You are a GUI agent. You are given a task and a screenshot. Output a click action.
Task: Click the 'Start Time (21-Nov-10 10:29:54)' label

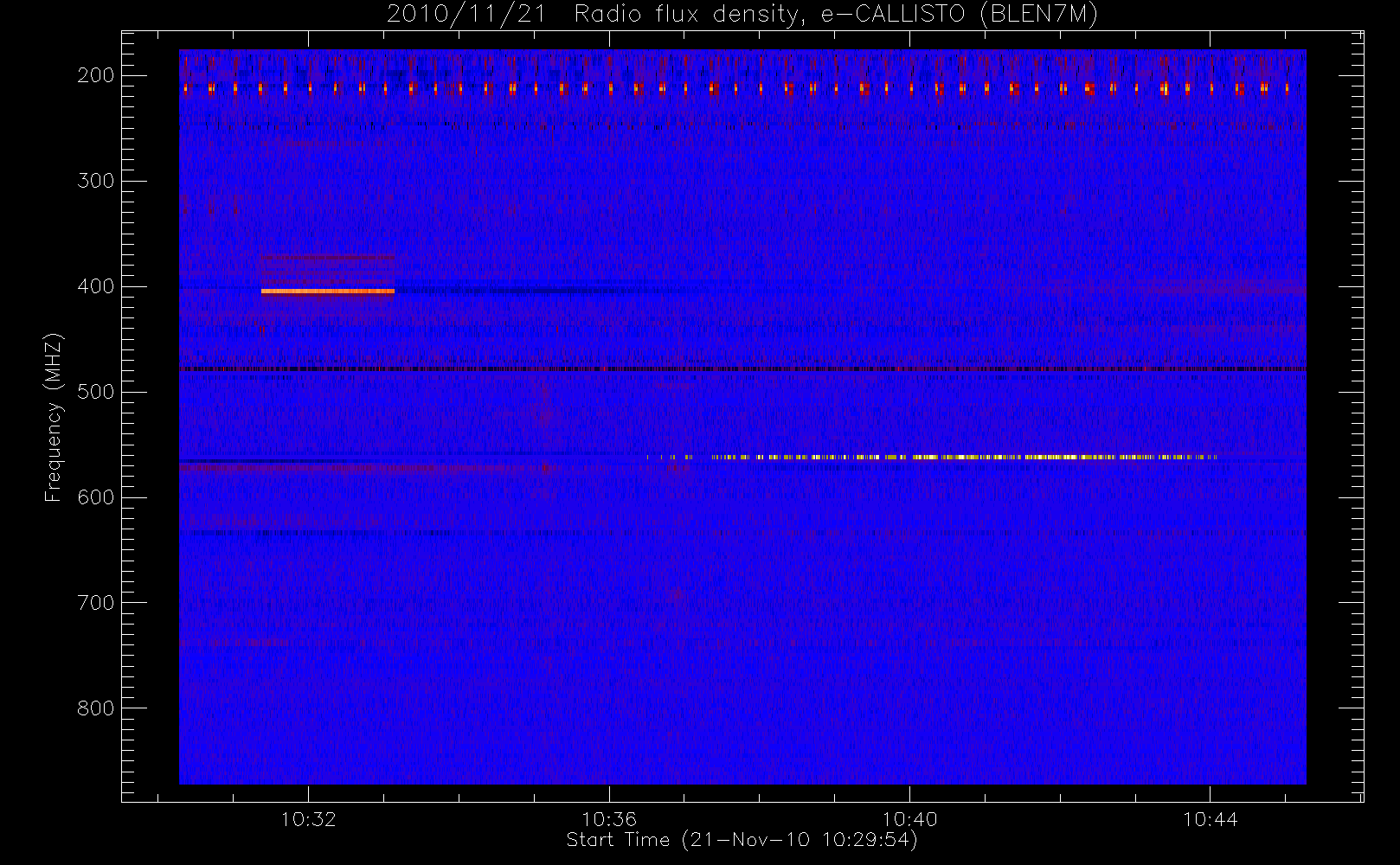(742, 840)
